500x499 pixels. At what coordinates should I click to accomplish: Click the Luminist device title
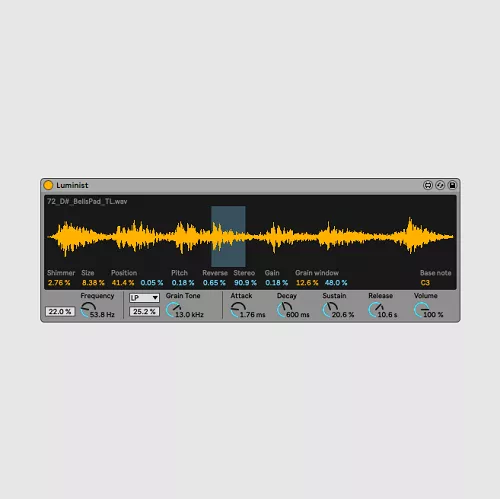pyautogui.click(x=72, y=185)
